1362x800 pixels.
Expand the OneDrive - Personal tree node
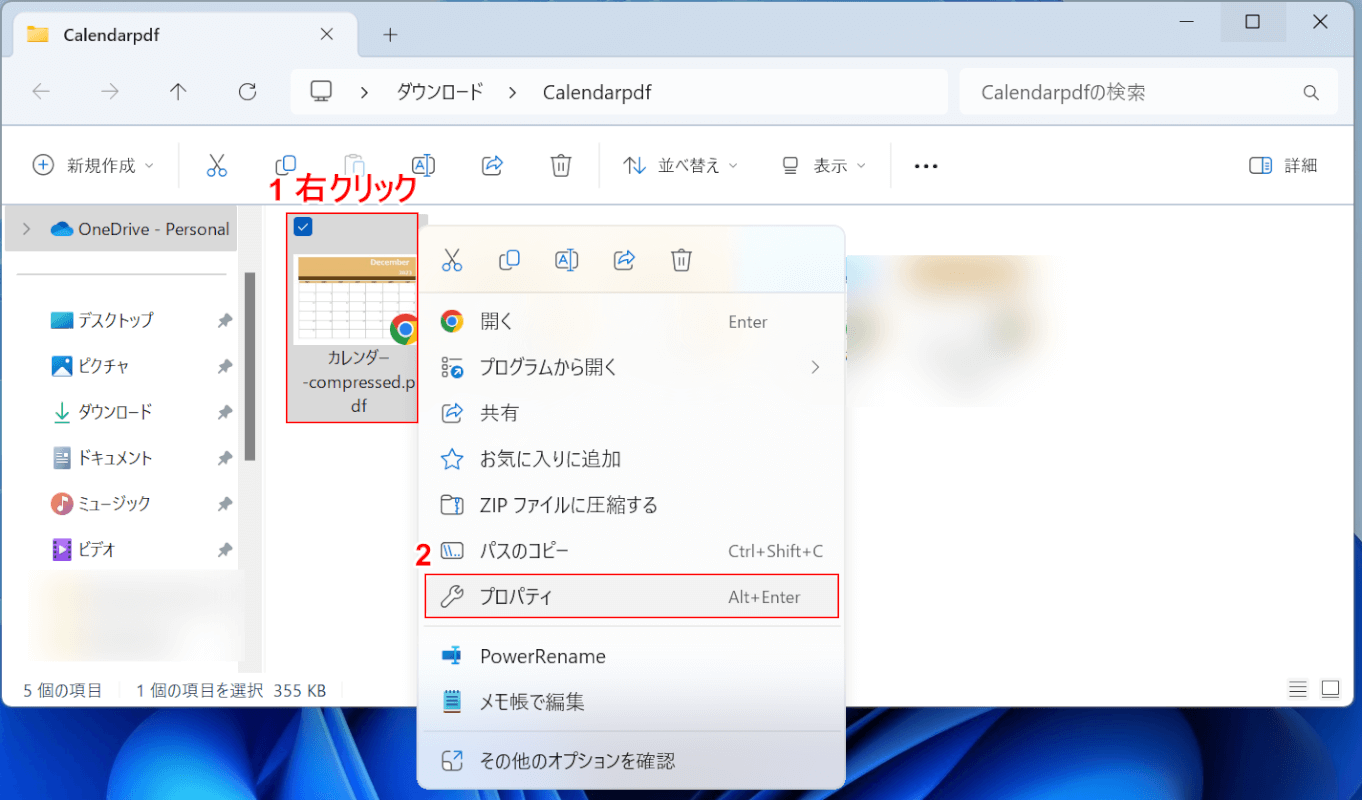pyautogui.click(x=26, y=229)
